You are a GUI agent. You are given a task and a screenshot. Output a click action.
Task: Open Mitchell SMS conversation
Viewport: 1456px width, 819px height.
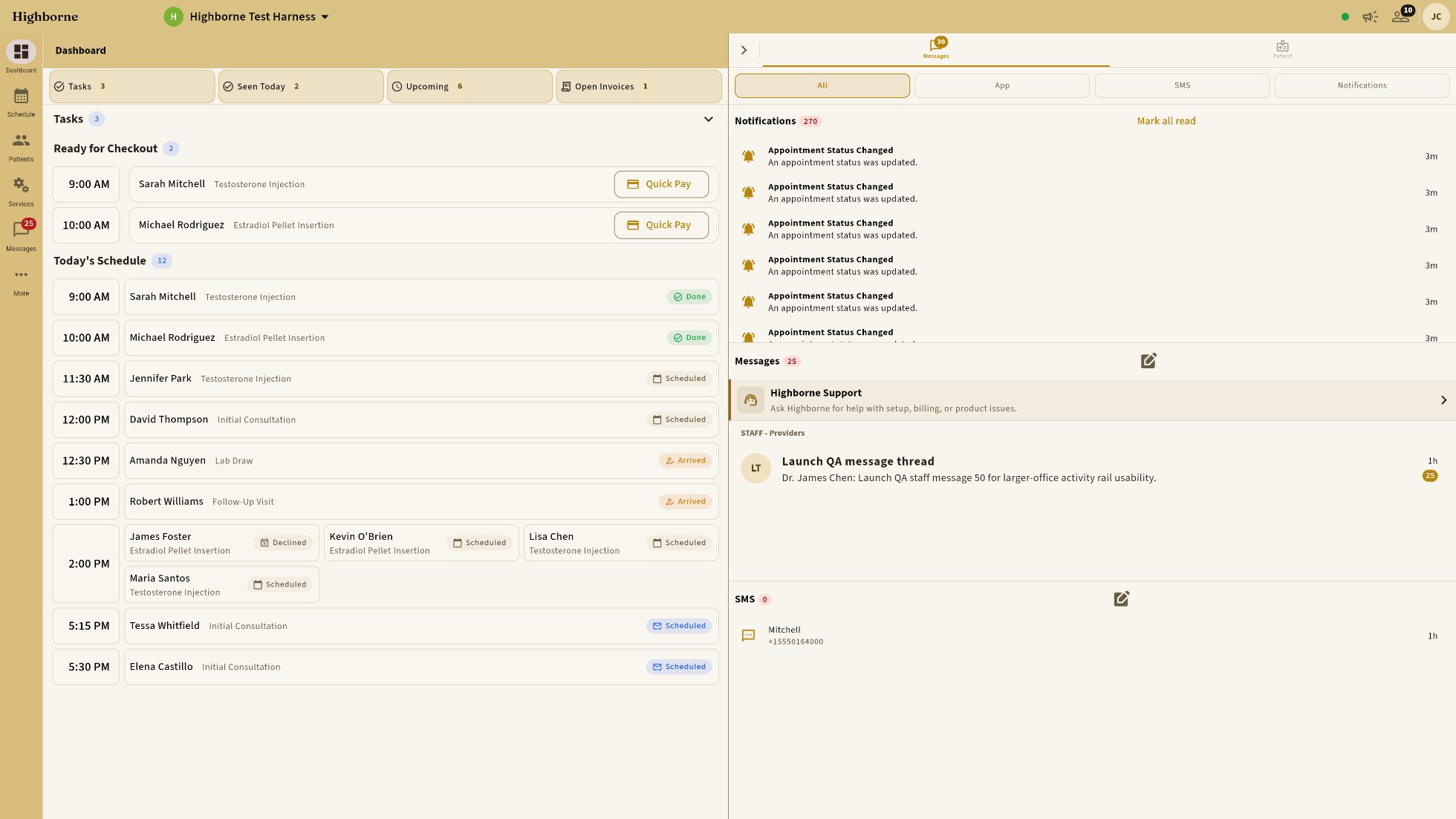(1092, 636)
